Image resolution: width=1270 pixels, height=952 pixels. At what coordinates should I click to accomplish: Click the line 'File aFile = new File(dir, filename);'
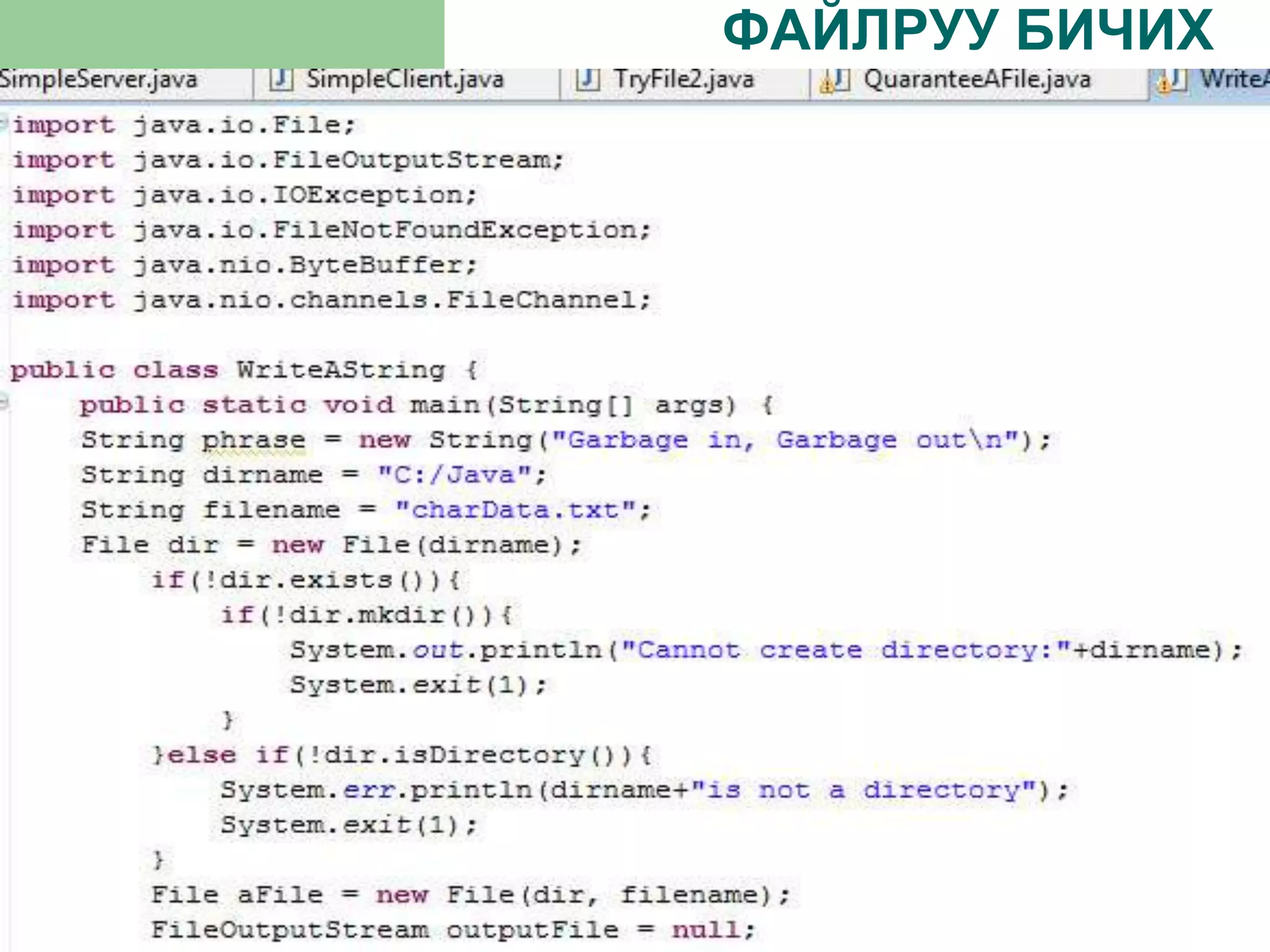tap(471, 896)
